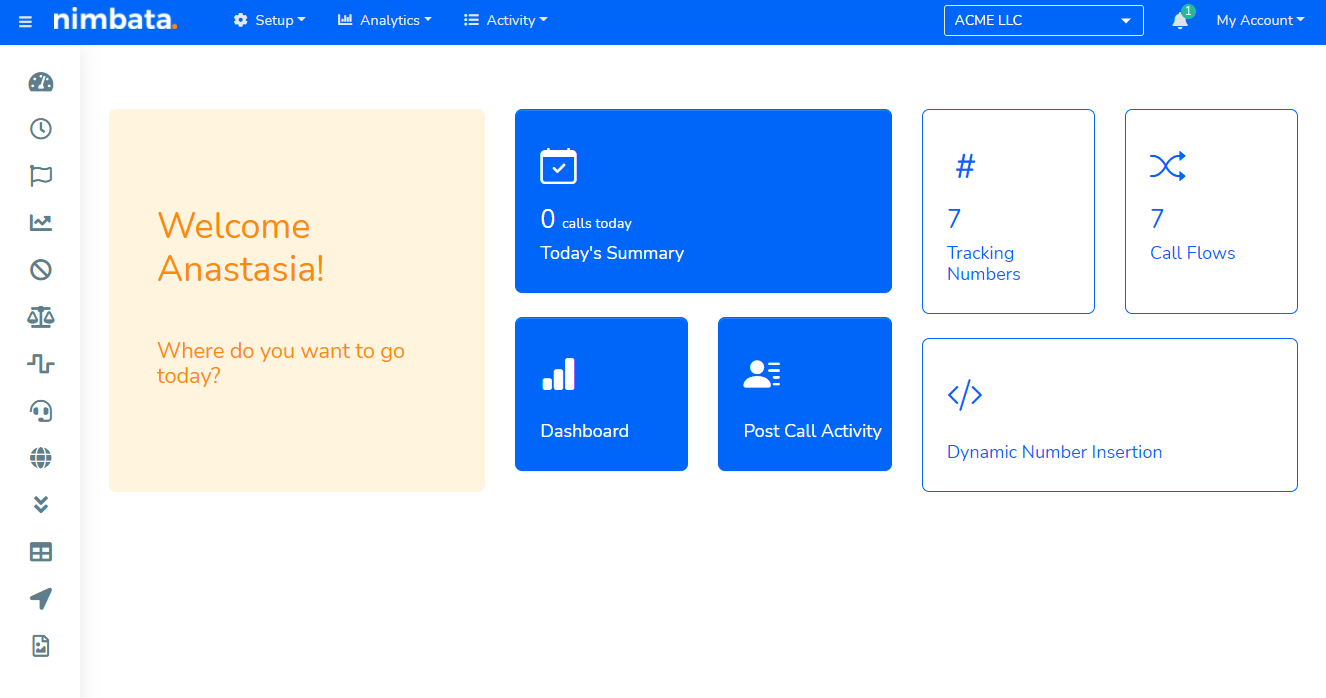Click the double chevron down sidebar icon
This screenshot has width=1326, height=698.
pos(41,504)
